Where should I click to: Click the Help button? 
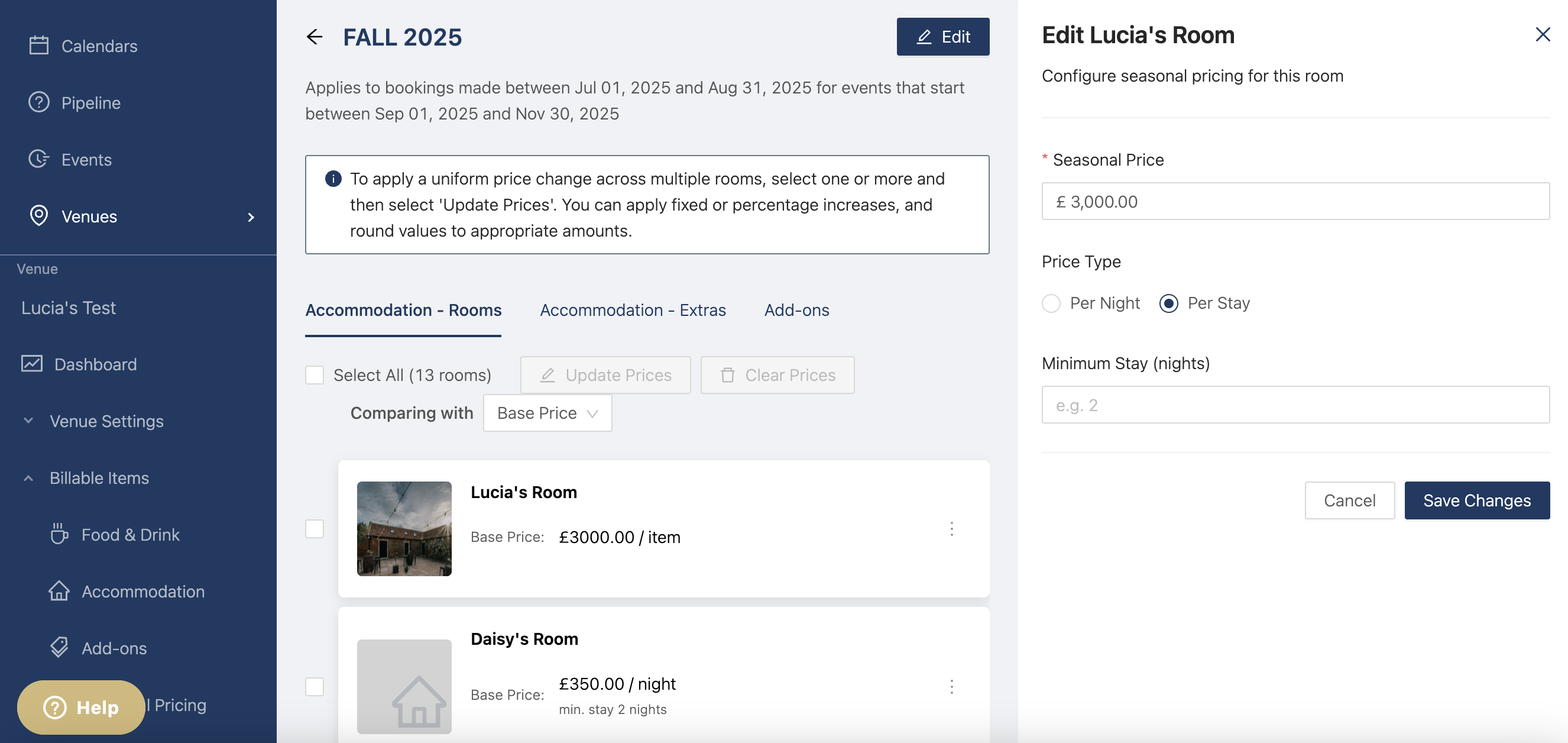[x=81, y=707]
